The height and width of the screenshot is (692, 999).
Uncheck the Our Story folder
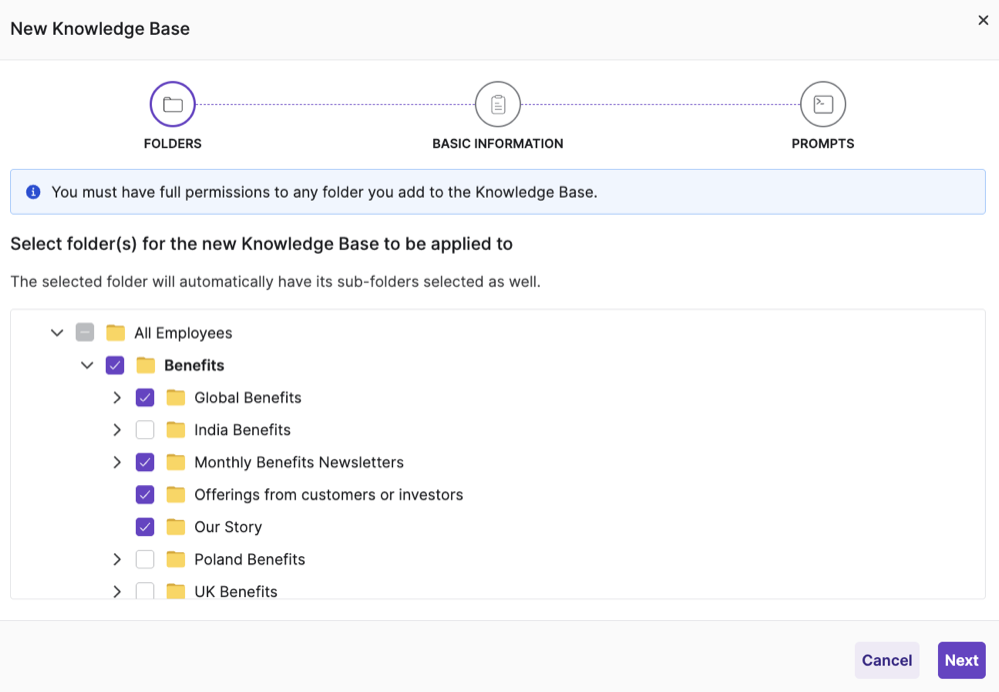point(145,526)
